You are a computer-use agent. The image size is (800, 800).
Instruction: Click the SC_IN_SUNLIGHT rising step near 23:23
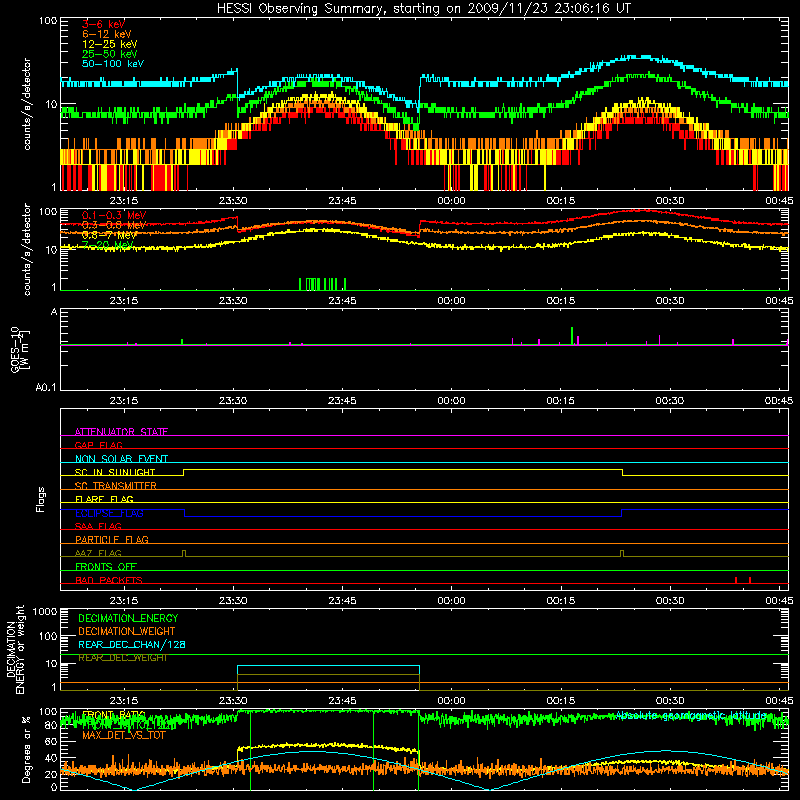(x=184, y=472)
